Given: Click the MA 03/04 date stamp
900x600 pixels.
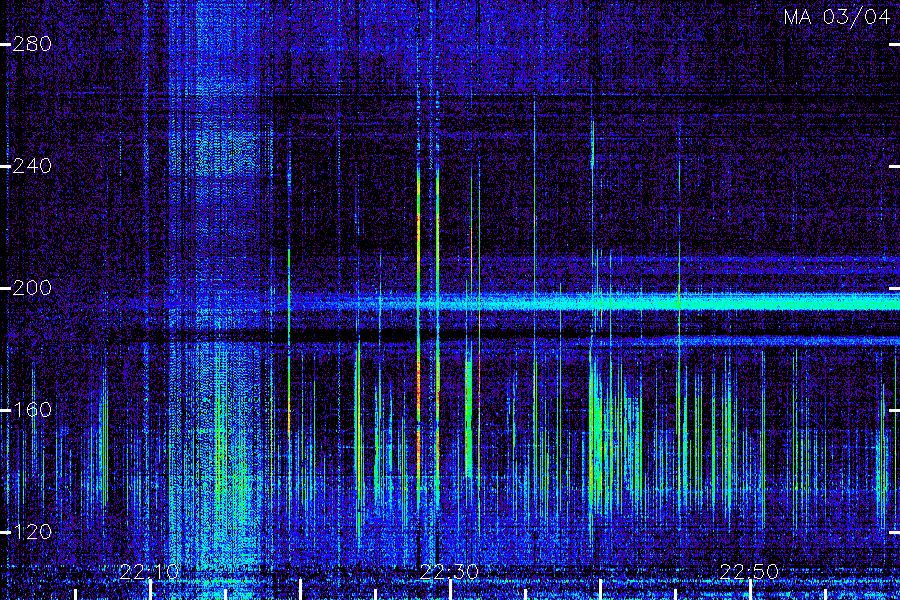Looking at the screenshot, I should [836, 17].
